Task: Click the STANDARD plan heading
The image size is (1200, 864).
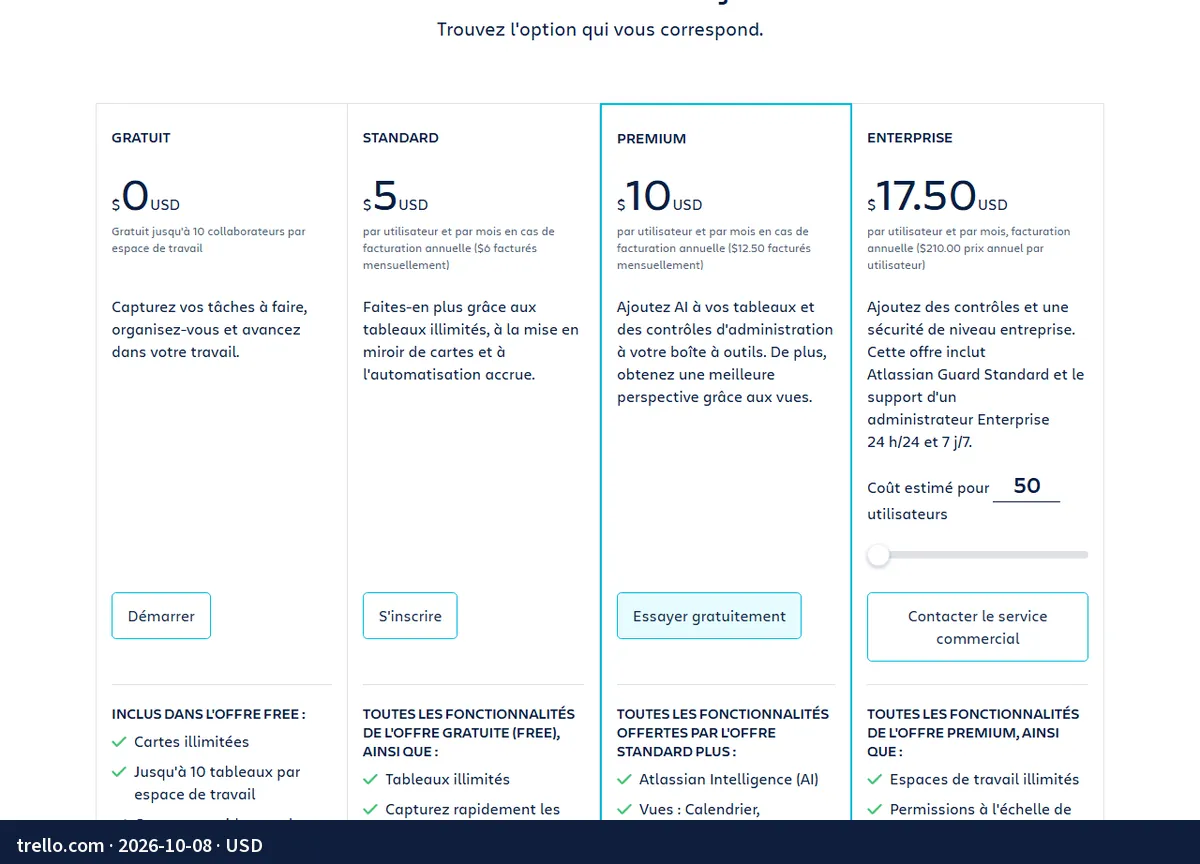Action: (x=401, y=138)
